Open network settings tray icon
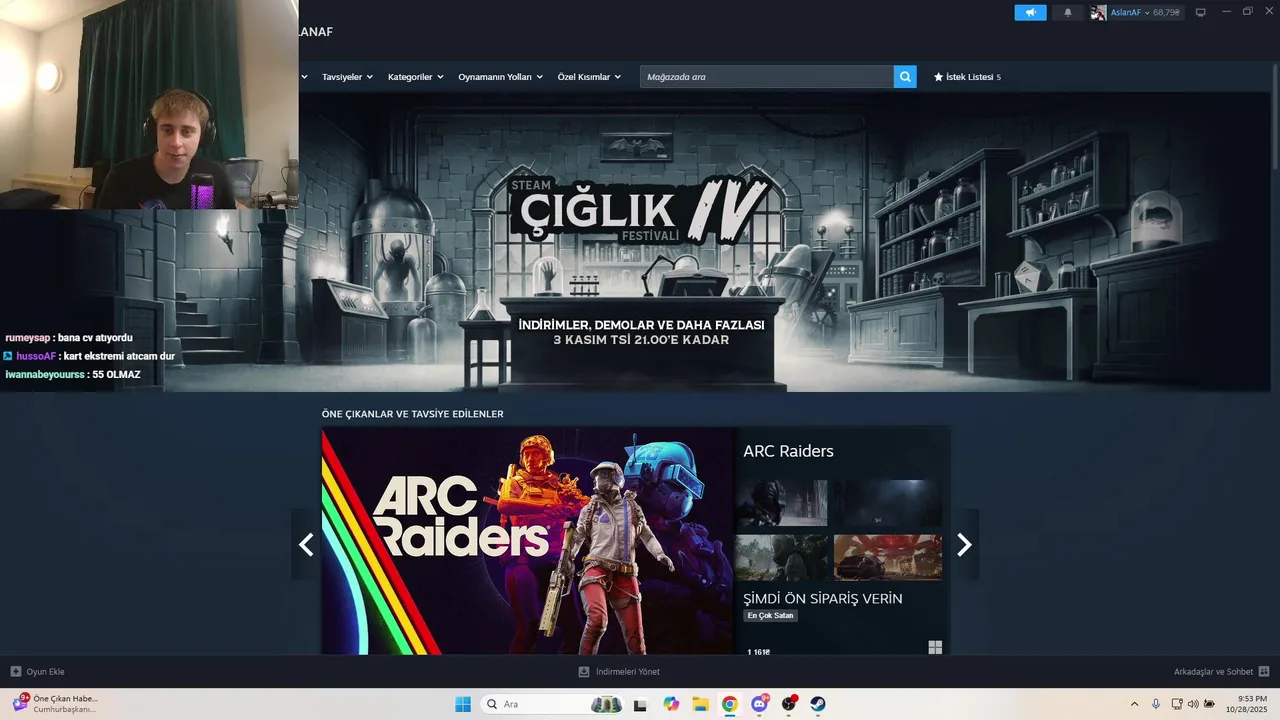 point(1177,704)
